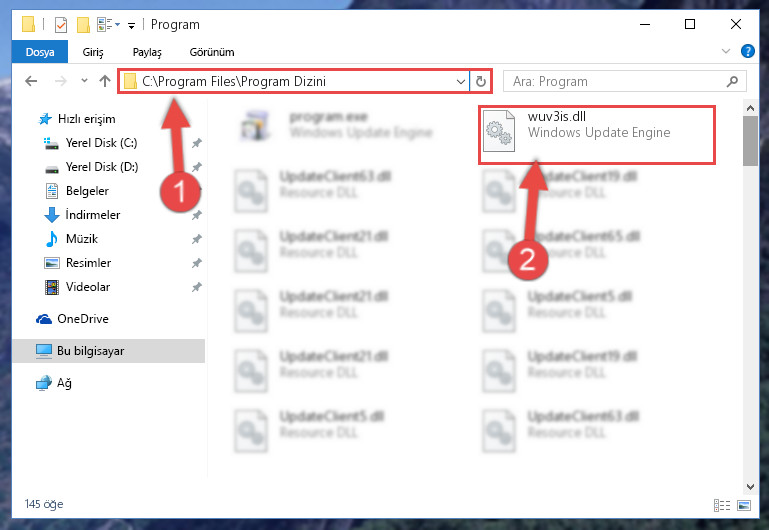Expand the ribbon with the chevron
Screen dimensions: 769x530
tap(726, 51)
